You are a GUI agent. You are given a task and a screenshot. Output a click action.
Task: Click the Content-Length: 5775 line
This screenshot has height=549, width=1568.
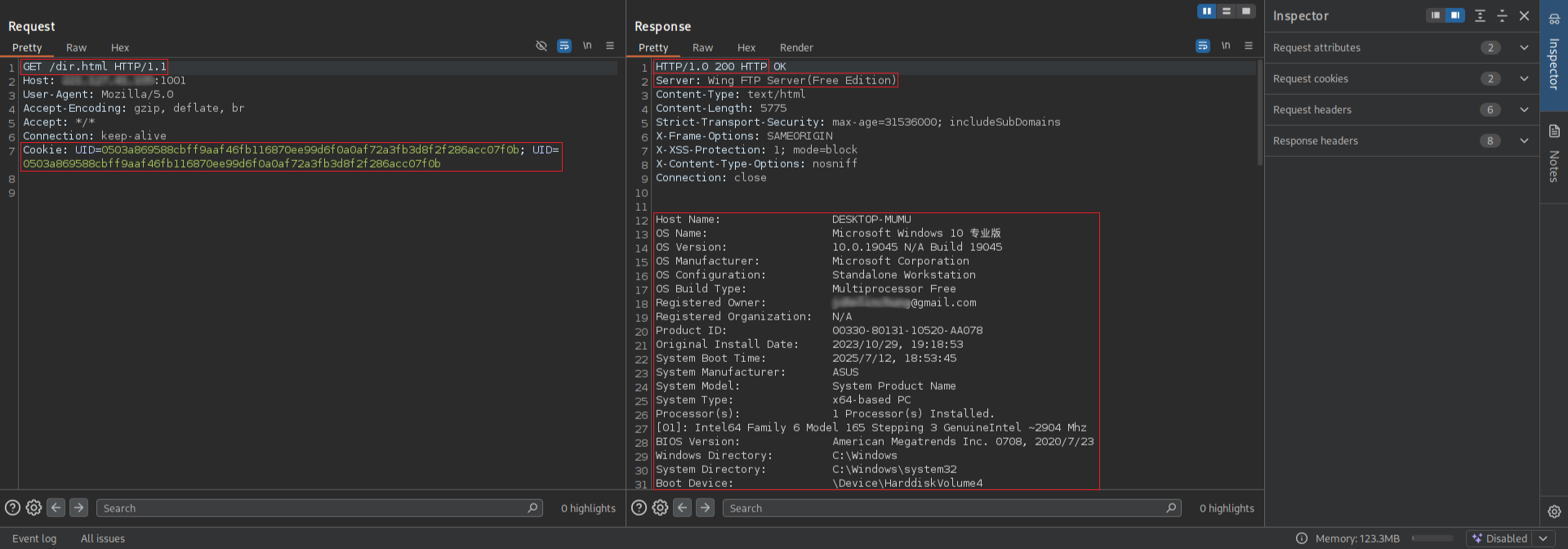click(x=721, y=108)
